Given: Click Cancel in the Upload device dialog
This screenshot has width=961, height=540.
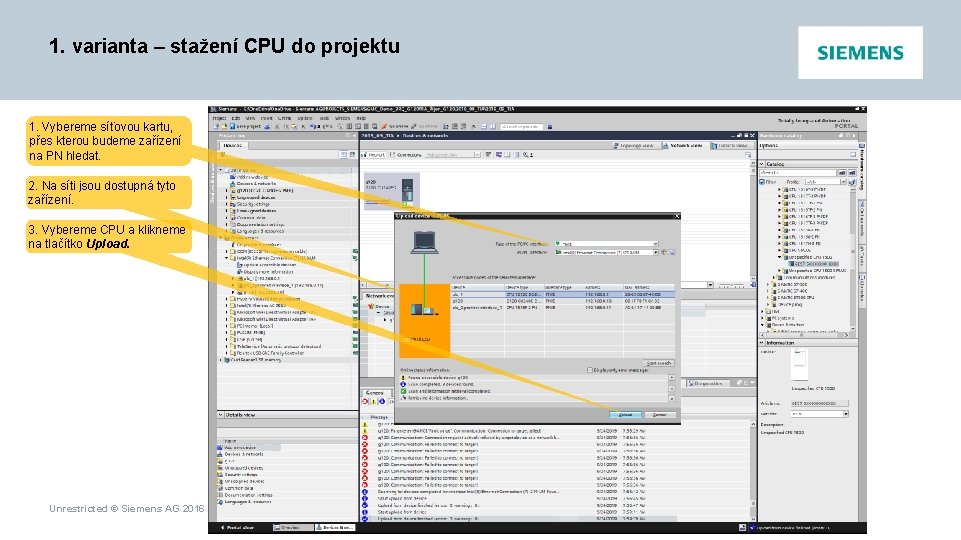Looking at the screenshot, I should pyautogui.click(x=659, y=415).
